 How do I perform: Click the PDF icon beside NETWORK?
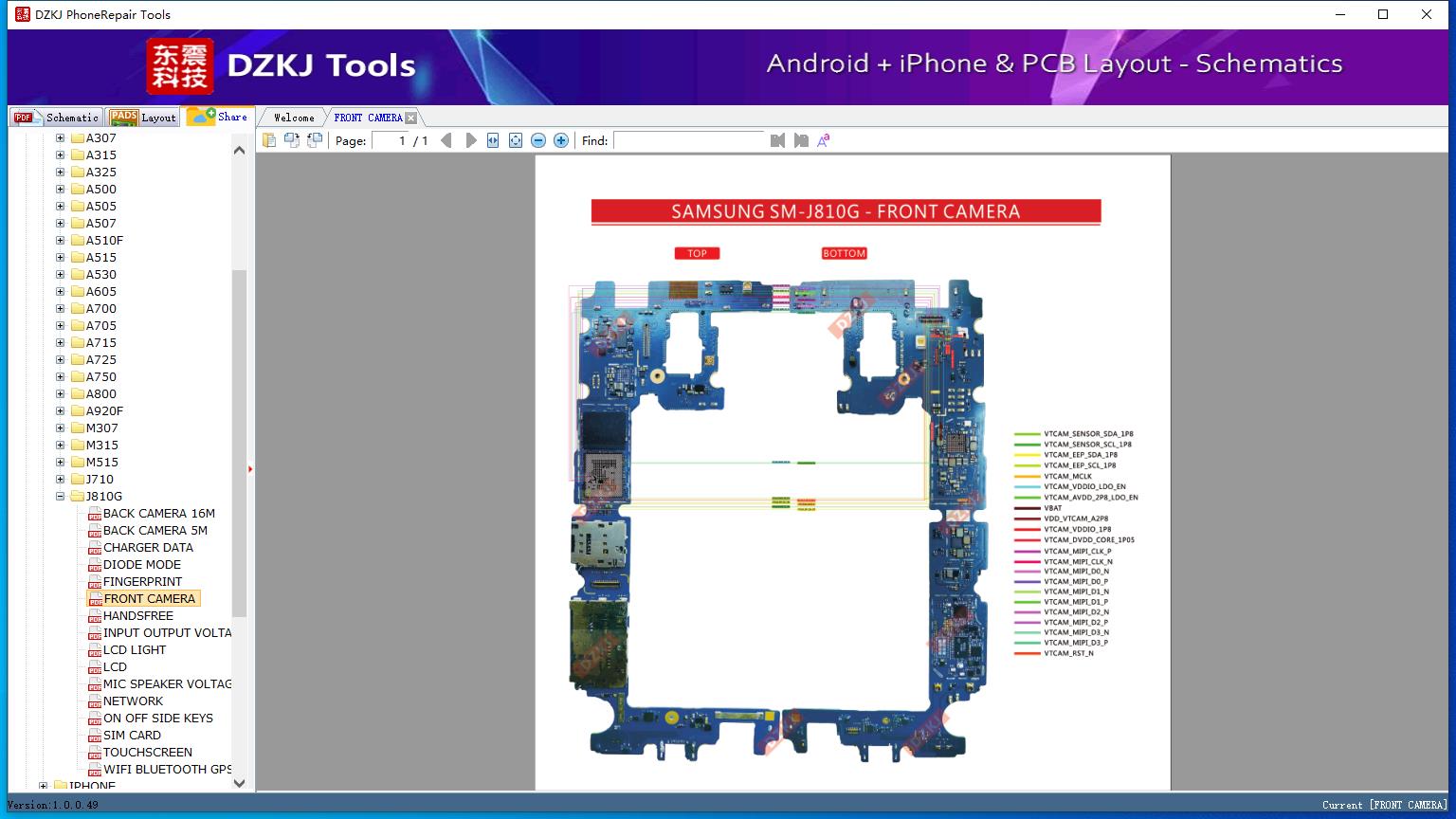click(x=95, y=701)
